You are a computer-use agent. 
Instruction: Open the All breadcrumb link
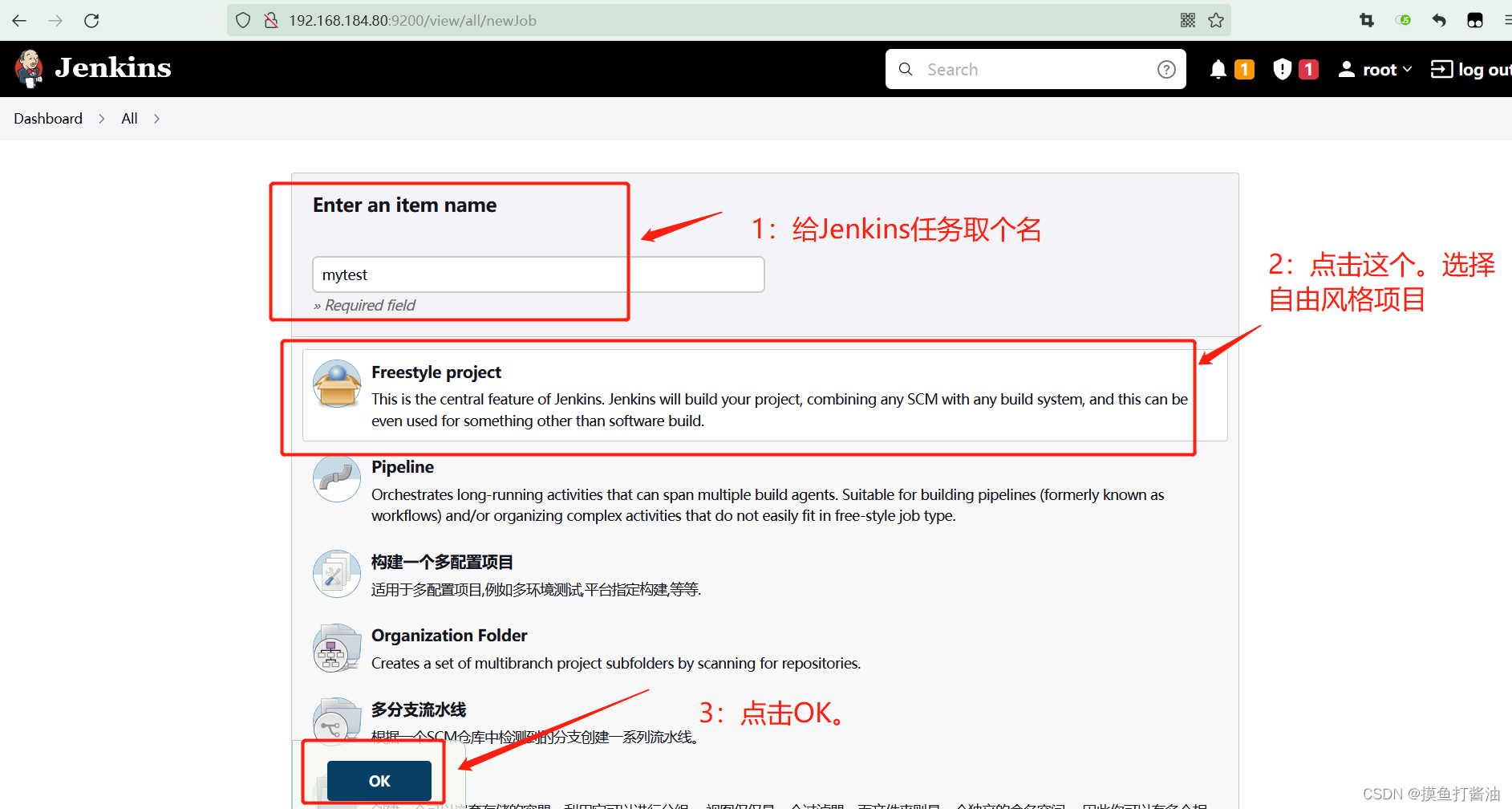[129, 119]
